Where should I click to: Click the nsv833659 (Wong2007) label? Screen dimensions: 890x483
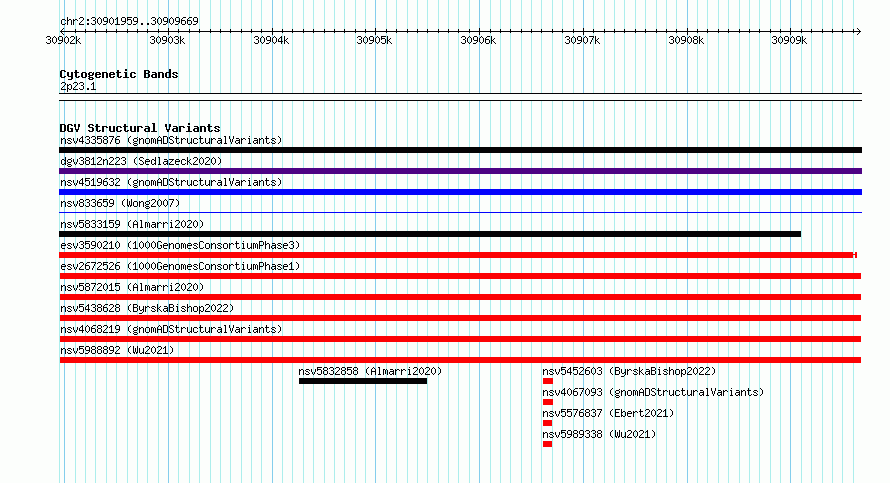120,203
